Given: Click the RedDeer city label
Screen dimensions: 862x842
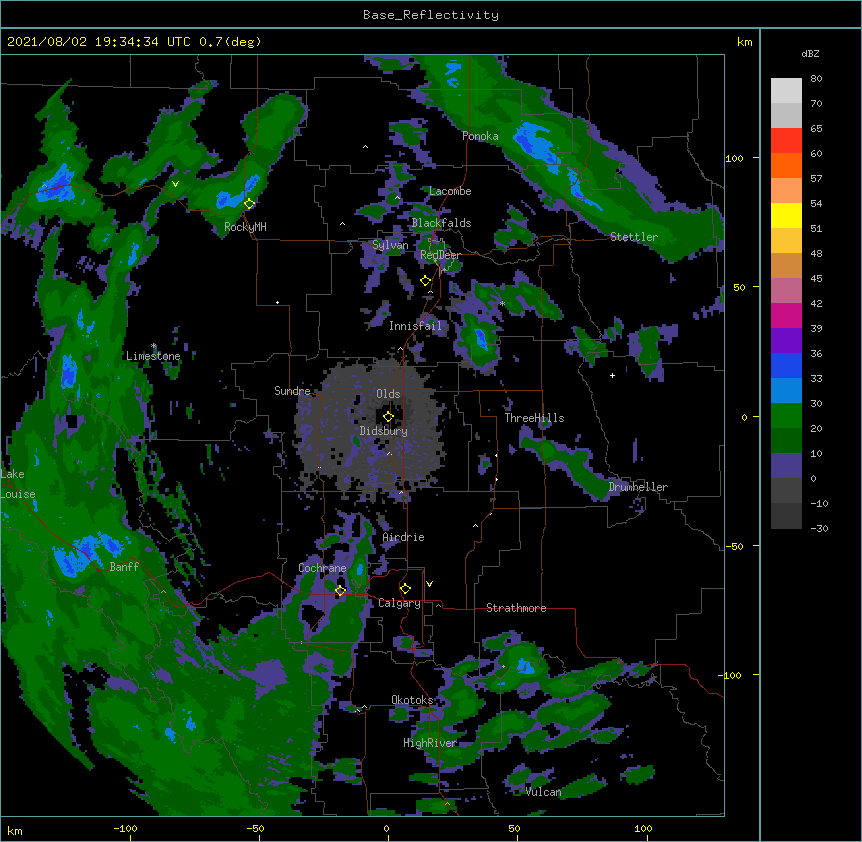Looking at the screenshot, I should tap(440, 255).
